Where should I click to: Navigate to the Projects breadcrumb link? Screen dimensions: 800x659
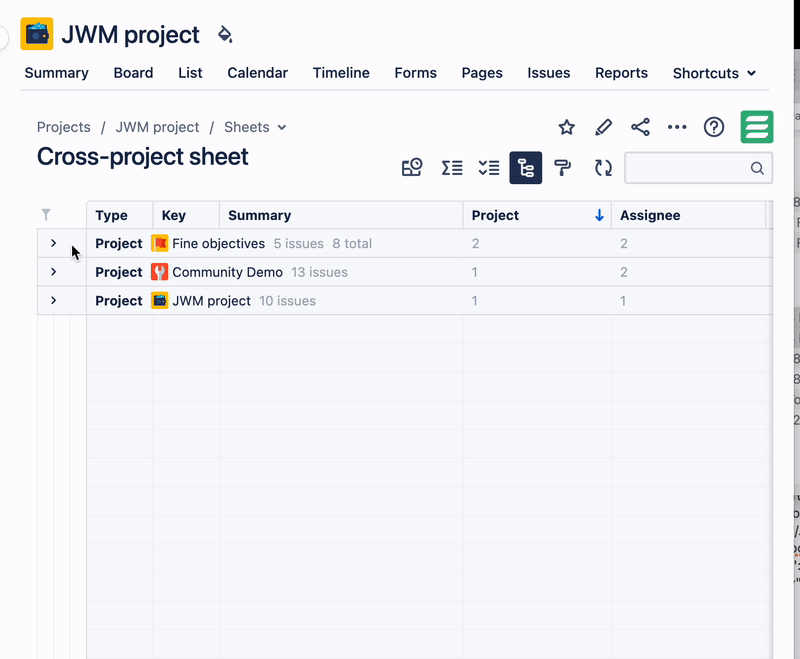click(x=64, y=127)
